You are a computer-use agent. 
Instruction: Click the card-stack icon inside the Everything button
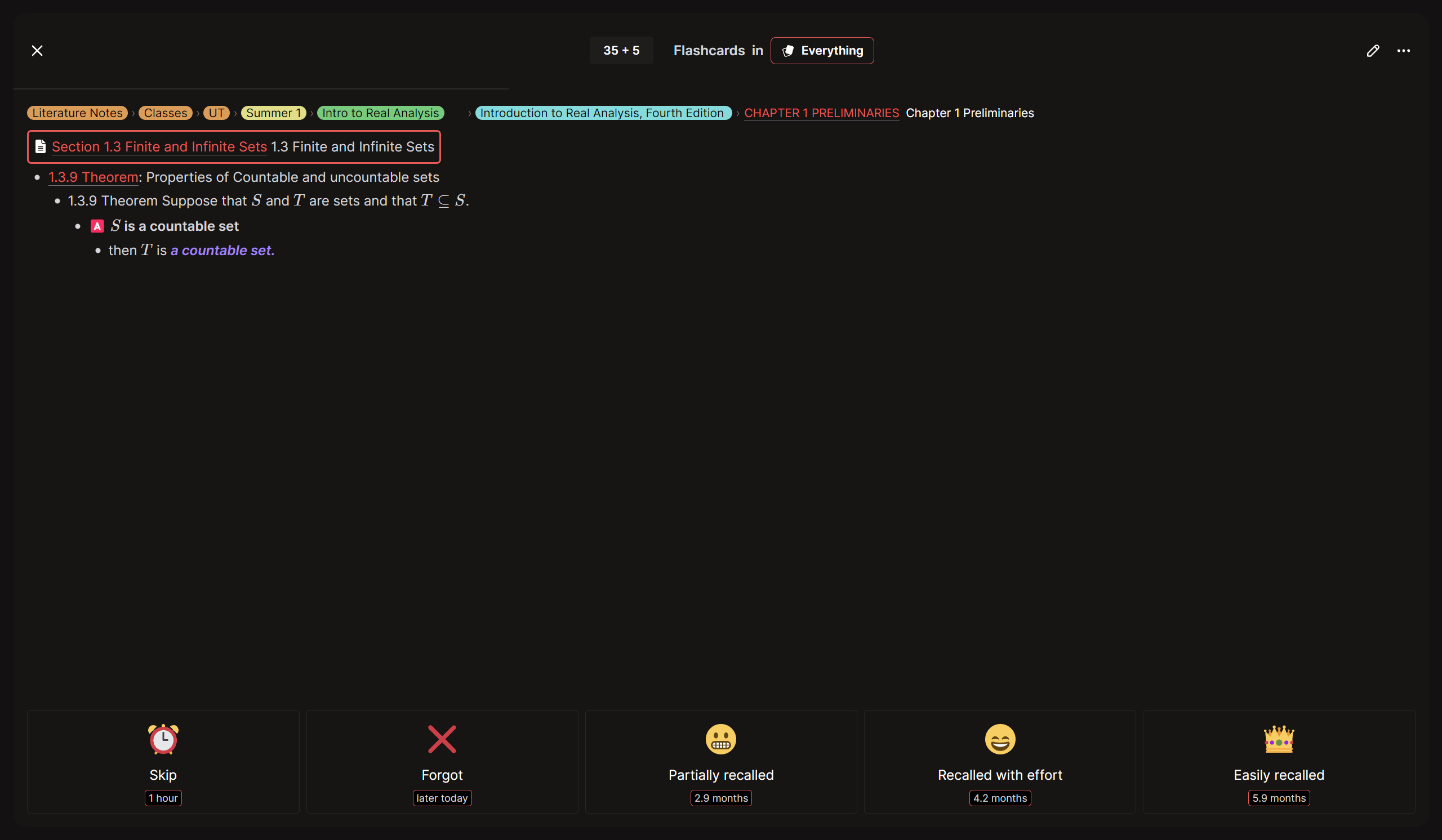click(x=788, y=50)
